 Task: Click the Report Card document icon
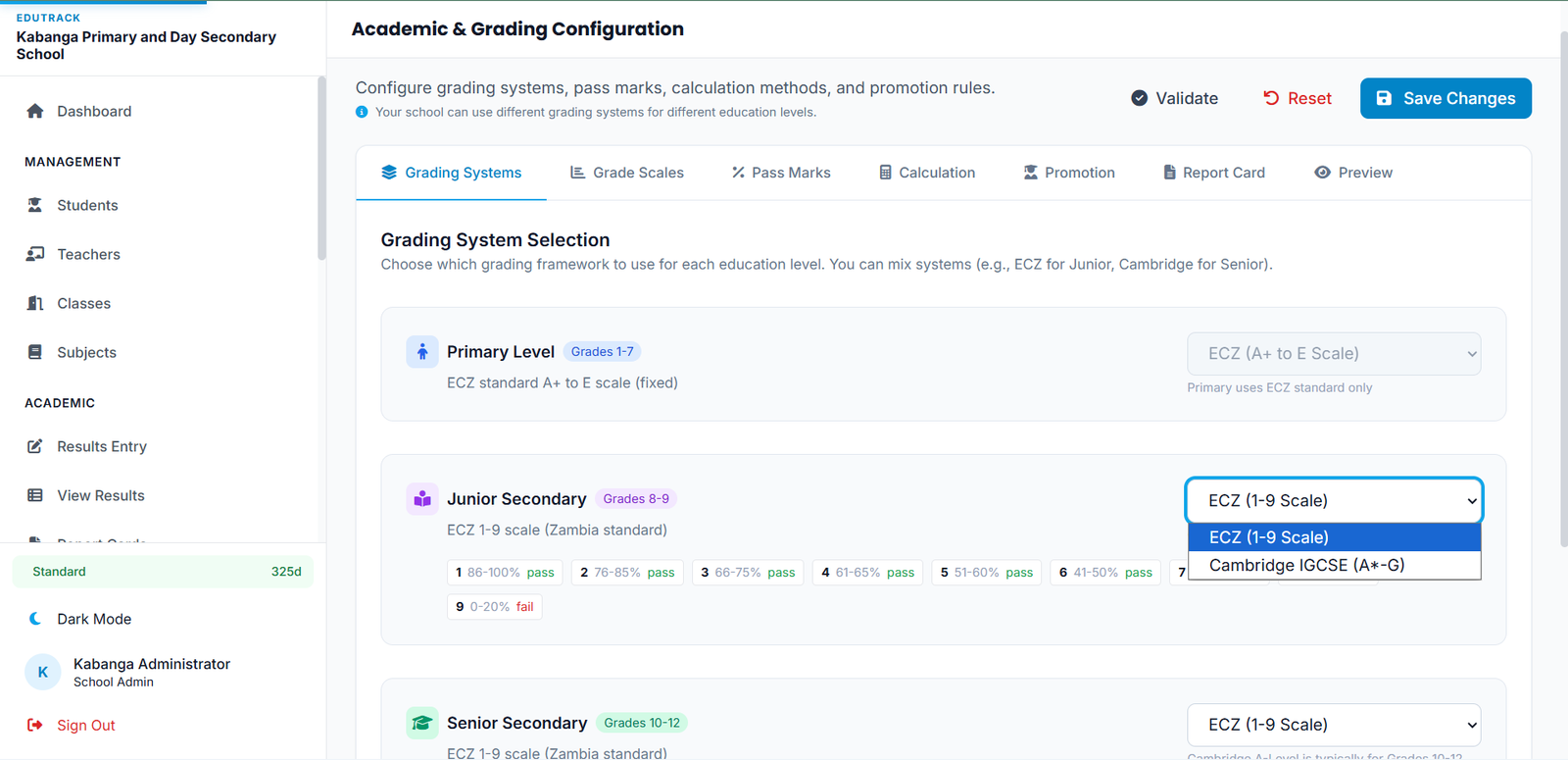click(x=1169, y=173)
